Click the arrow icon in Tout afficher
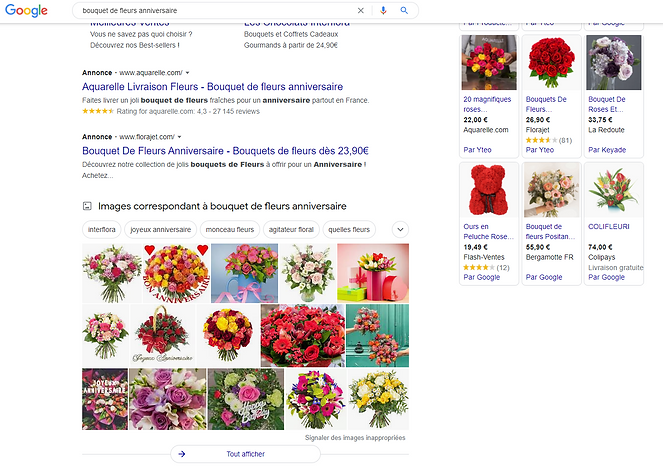The width and height of the screenshot is (663, 466). (182, 454)
